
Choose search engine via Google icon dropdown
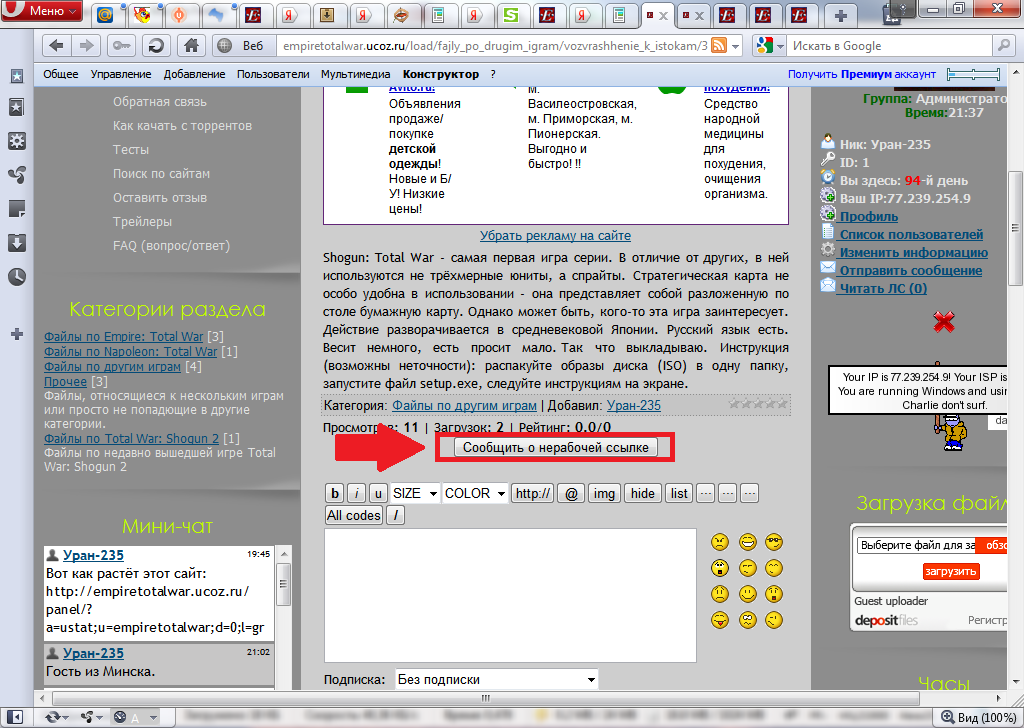pos(770,46)
